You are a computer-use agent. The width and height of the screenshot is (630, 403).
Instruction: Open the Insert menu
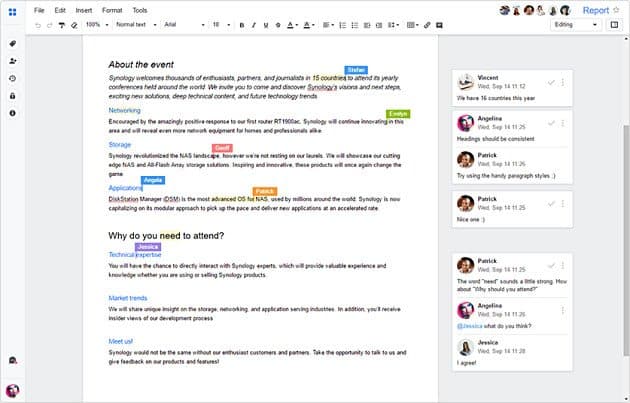tap(84, 10)
